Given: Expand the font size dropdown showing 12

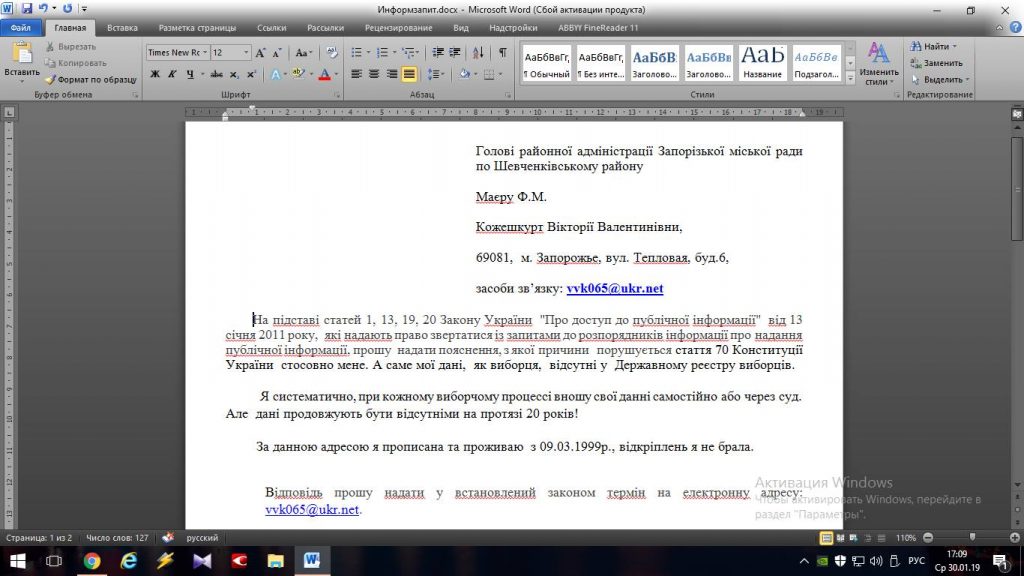Looking at the screenshot, I should click(245, 52).
